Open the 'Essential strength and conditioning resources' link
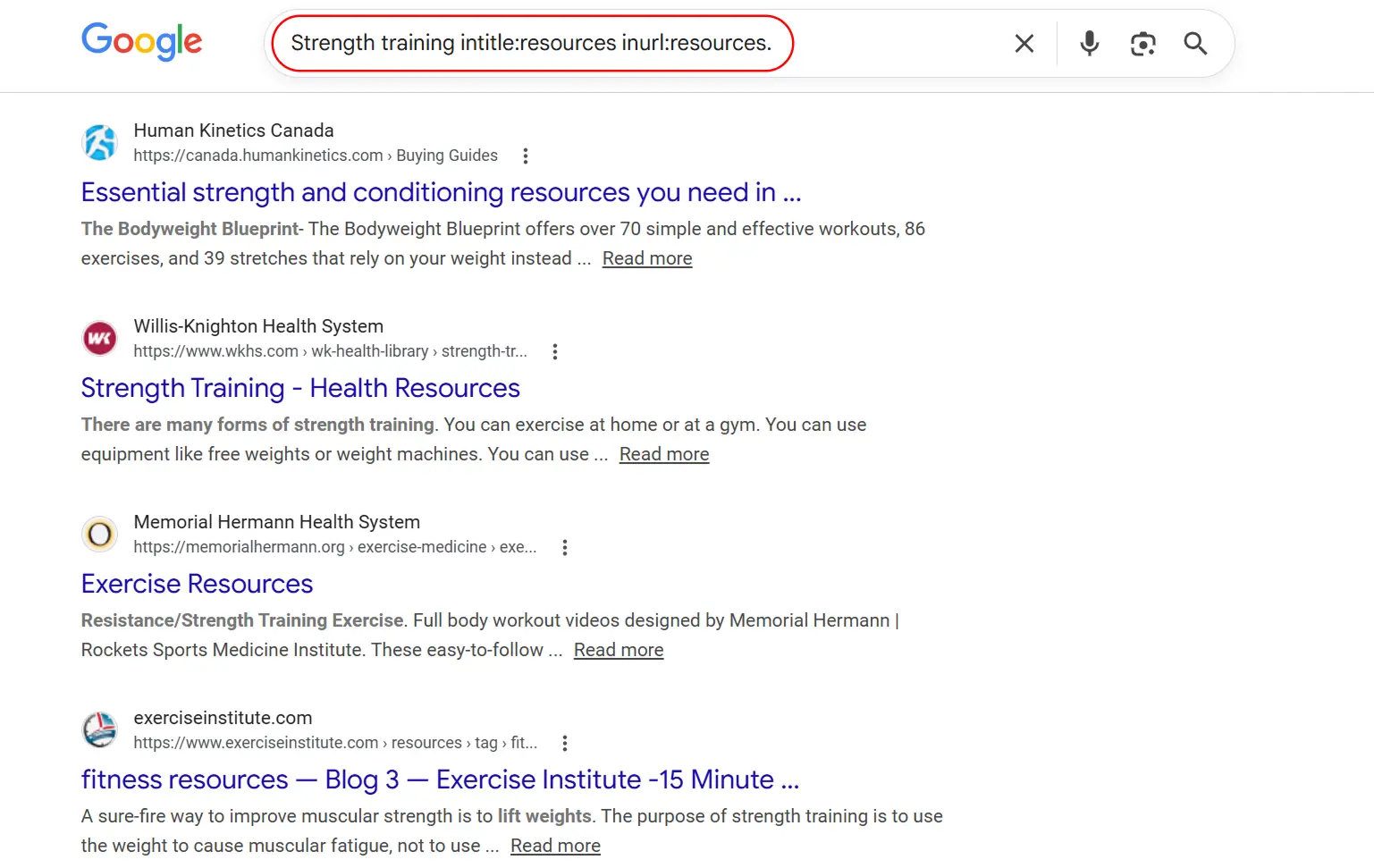This screenshot has height=868, width=1374. [441, 192]
